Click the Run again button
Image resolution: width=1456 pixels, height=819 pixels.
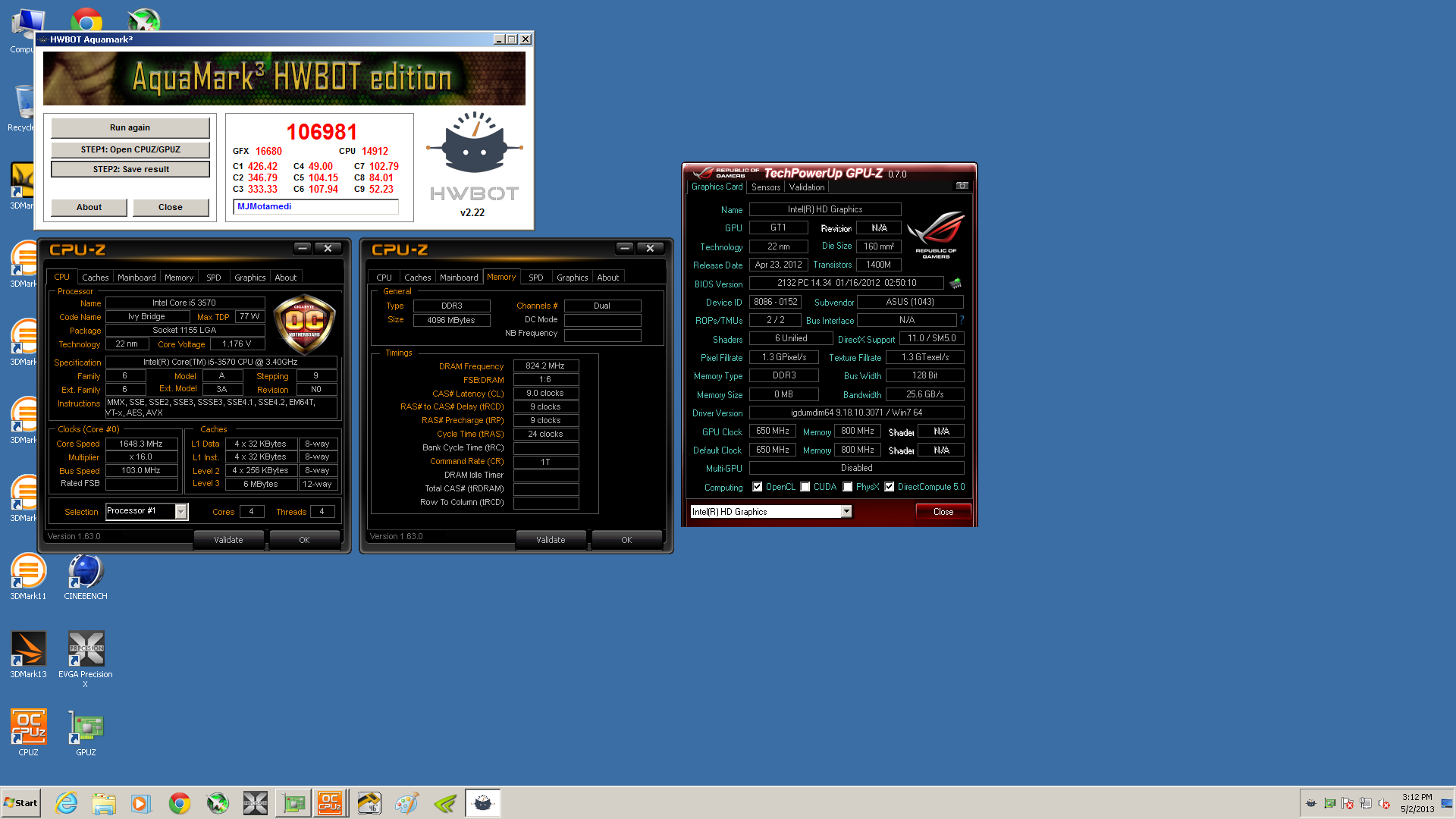[x=130, y=127]
